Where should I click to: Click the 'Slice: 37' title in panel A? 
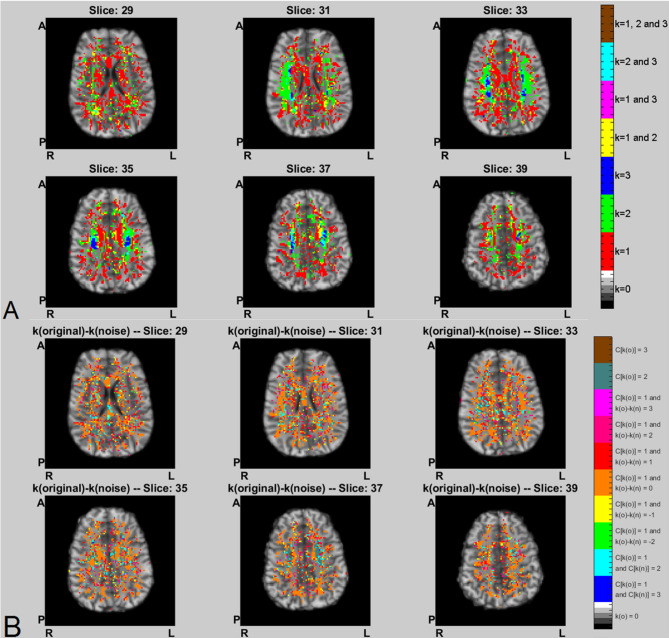(308, 169)
